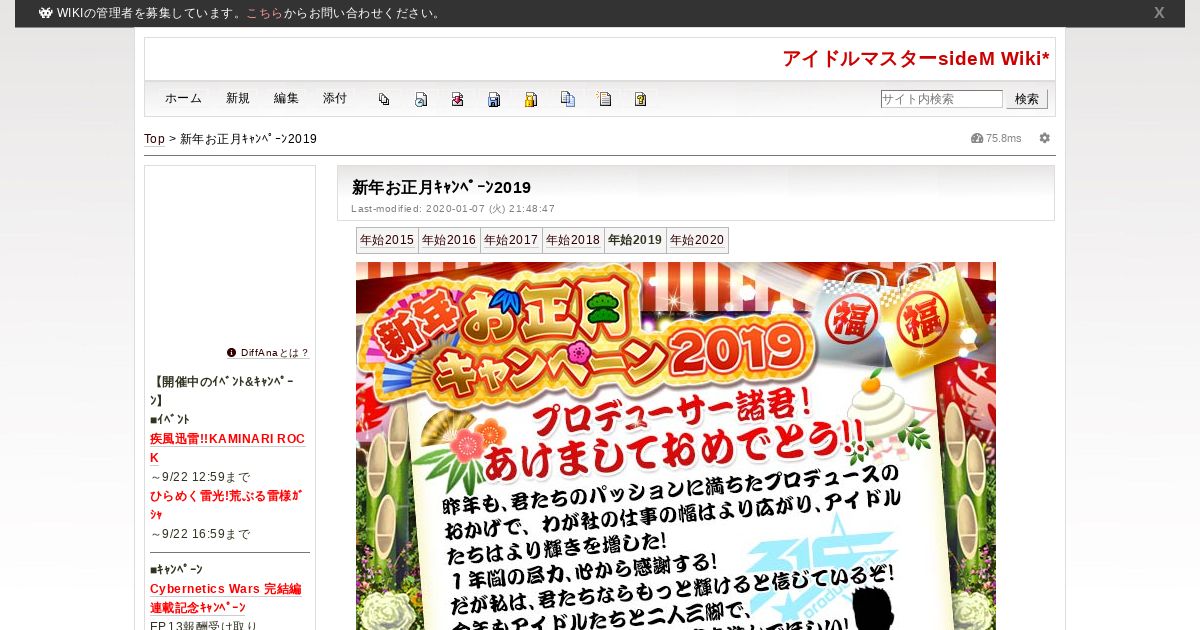Click the 【開催中のｲﾍﾞﾝﾄ&ｷｬﾝﾍﾟｰﾝ】 sidebar heading

222,391
